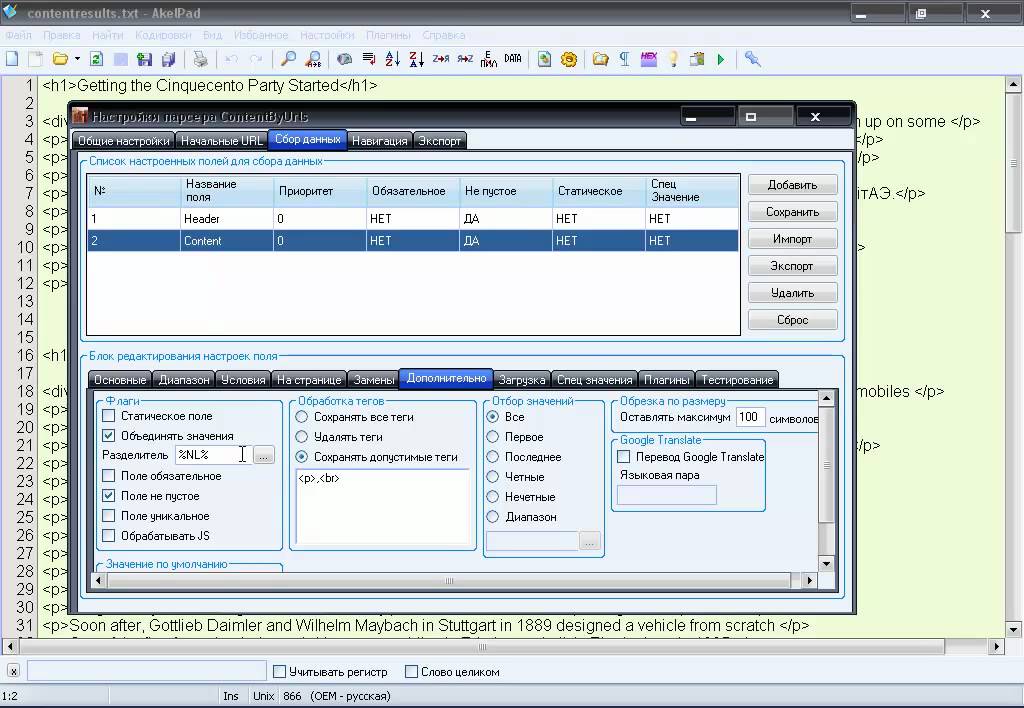Click the Добавить button
This screenshot has width=1024, height=708.
click(x=792, y=185)
